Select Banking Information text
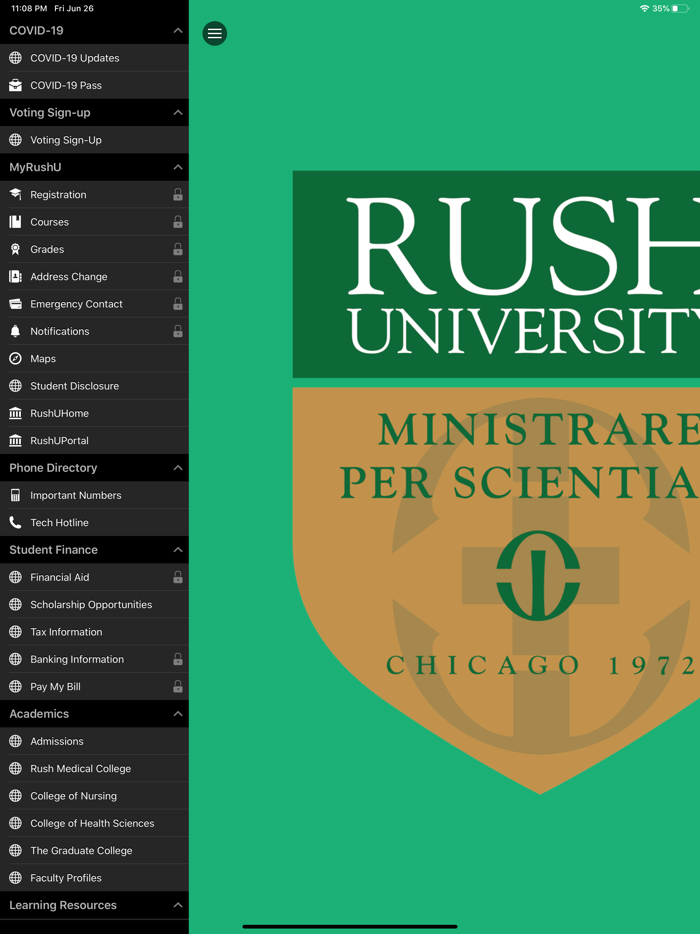 [x=77, y=659]
